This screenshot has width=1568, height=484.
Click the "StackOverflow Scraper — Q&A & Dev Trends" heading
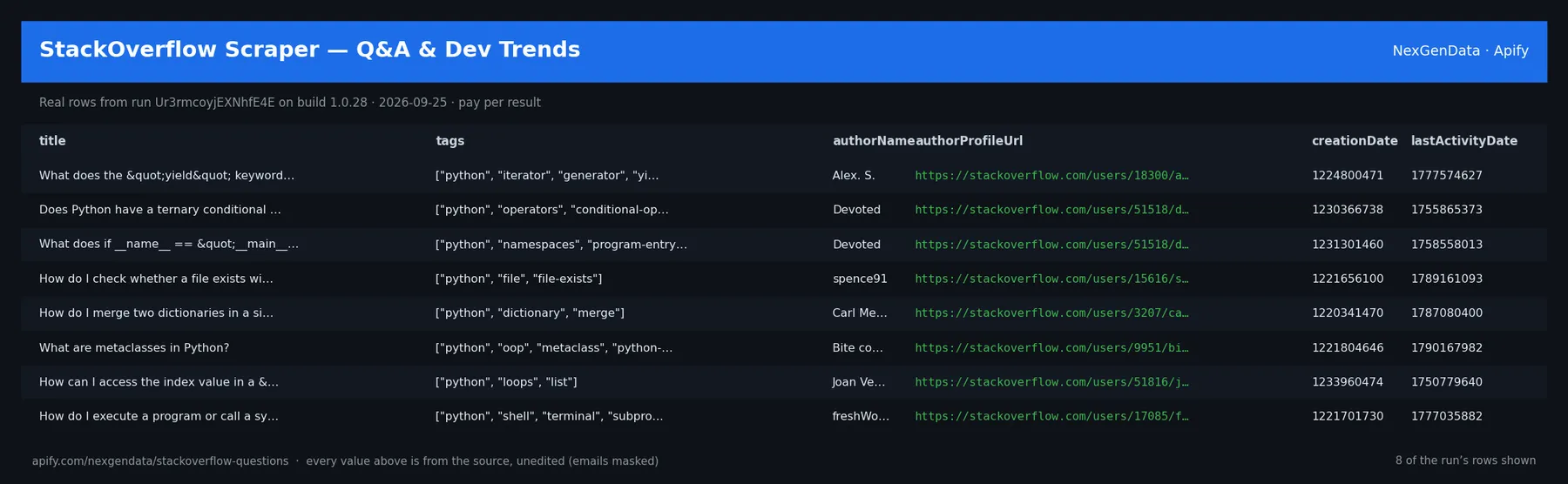(309, 50)
